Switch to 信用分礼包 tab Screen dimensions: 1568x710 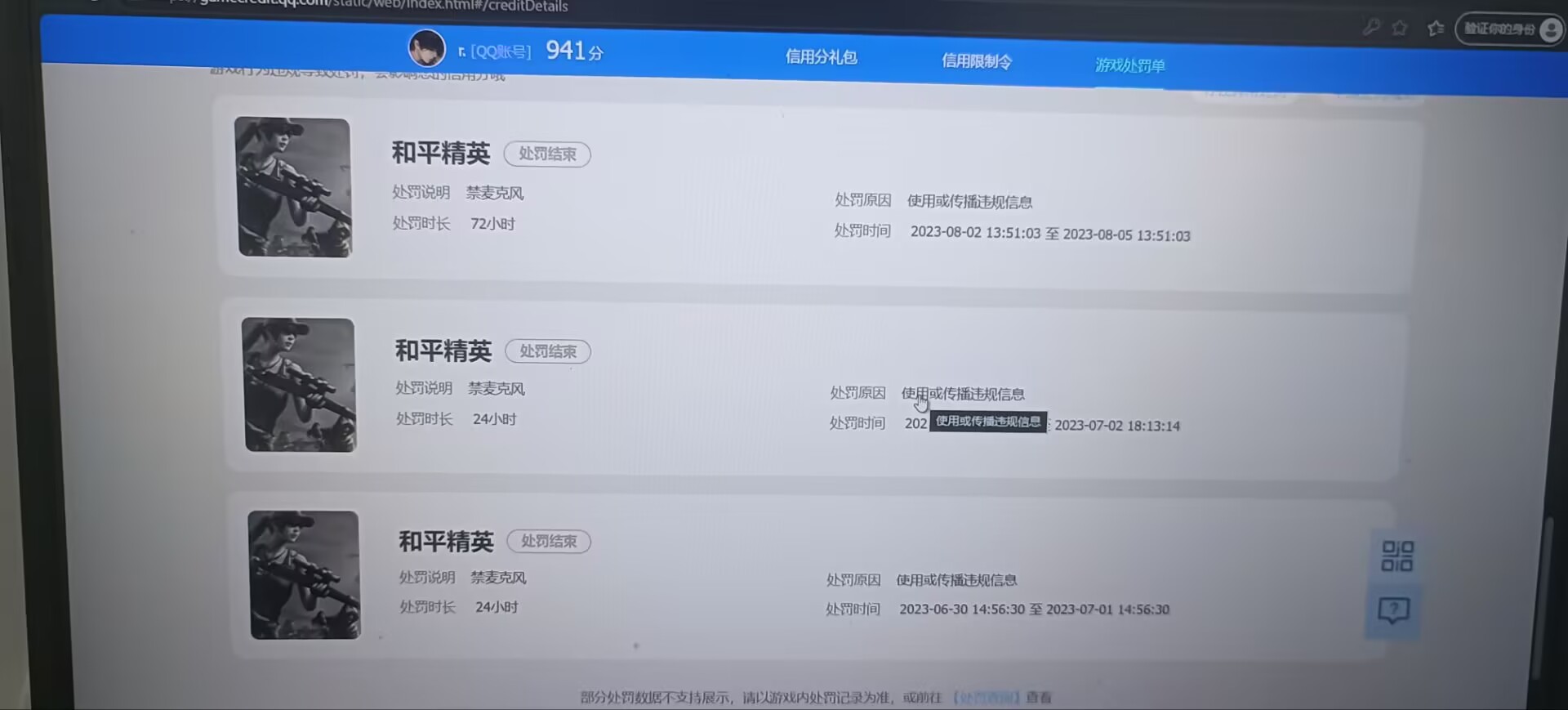click(821, 56)
